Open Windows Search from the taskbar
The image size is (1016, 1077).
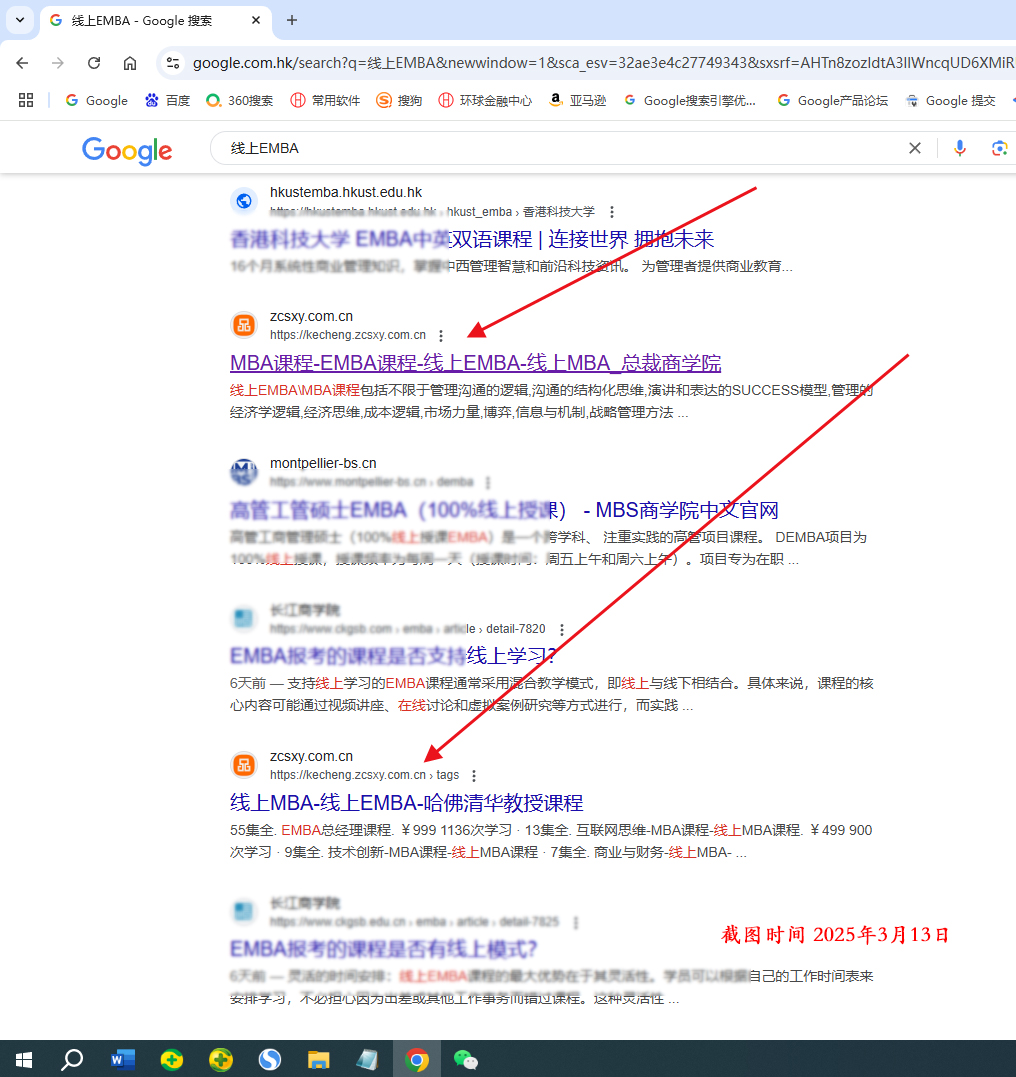(x=71, y=1059)
